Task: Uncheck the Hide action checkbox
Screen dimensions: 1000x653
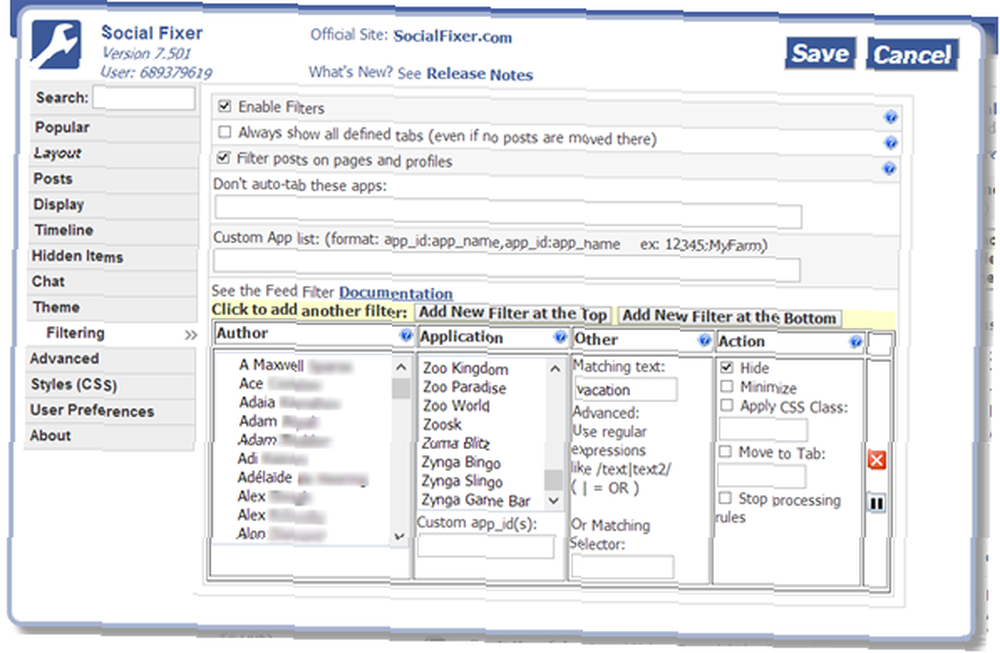Action: [726, 367]
